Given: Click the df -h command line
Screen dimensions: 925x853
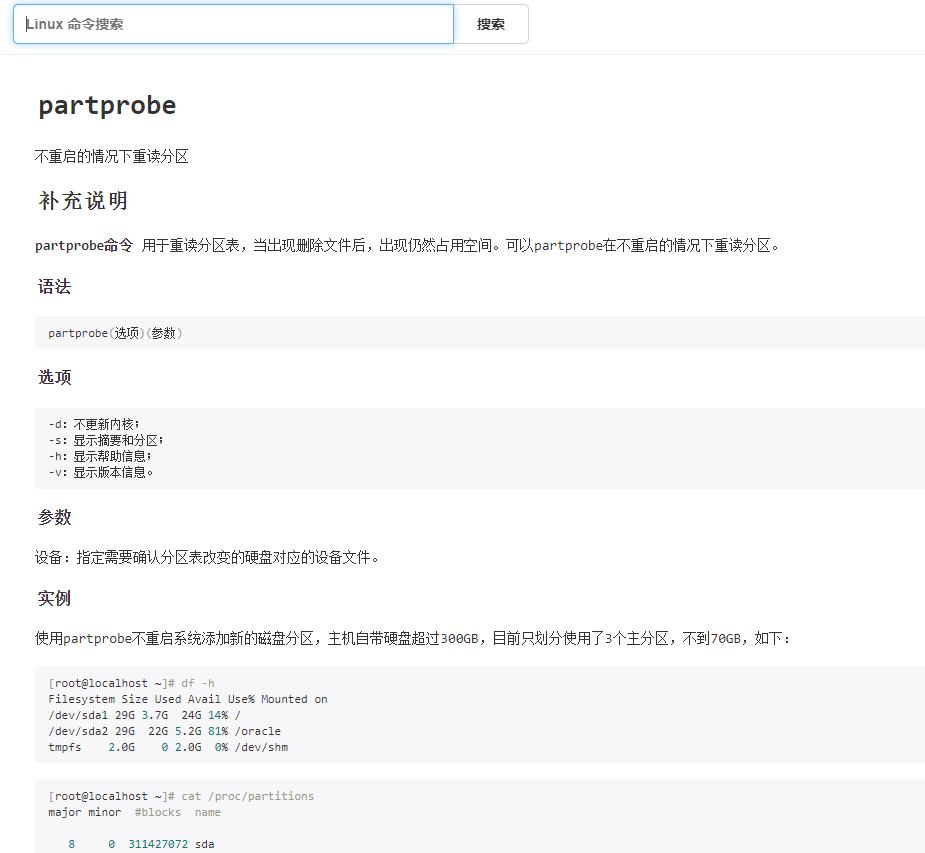Looking at the screenshot, I should 131,683.
